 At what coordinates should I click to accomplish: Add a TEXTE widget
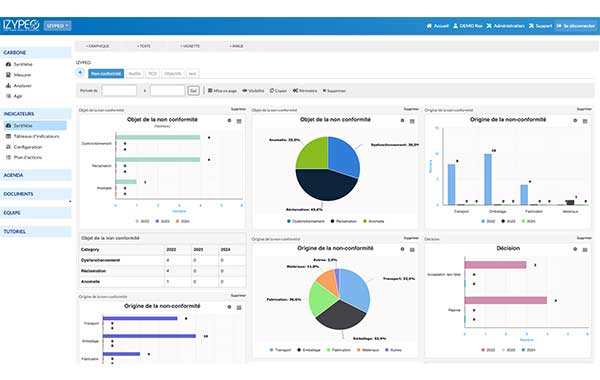pyautogui.click(x=144, y=46)
